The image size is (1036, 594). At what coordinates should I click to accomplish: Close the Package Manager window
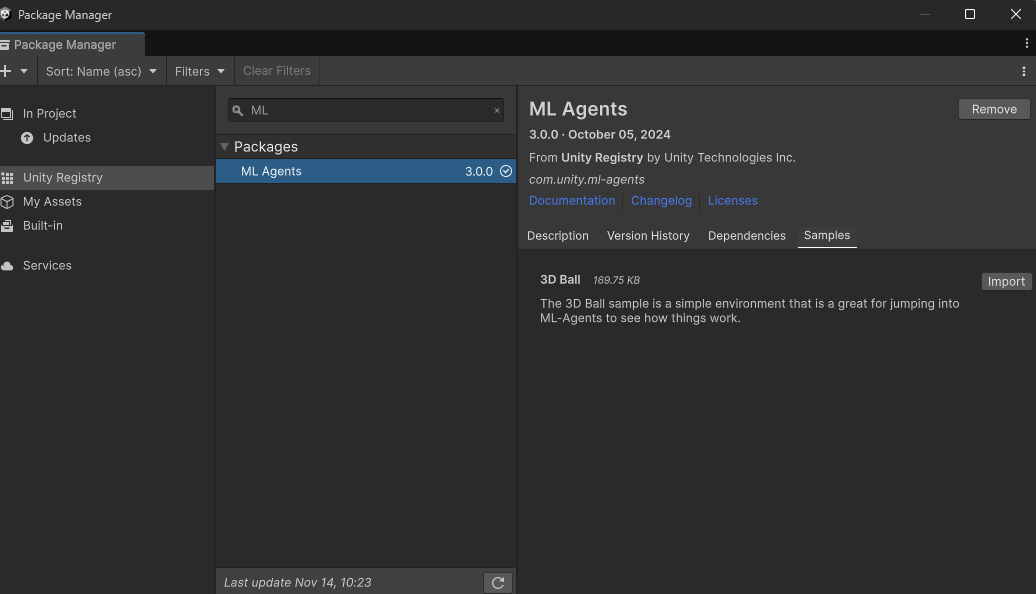tap(1016, 14)
